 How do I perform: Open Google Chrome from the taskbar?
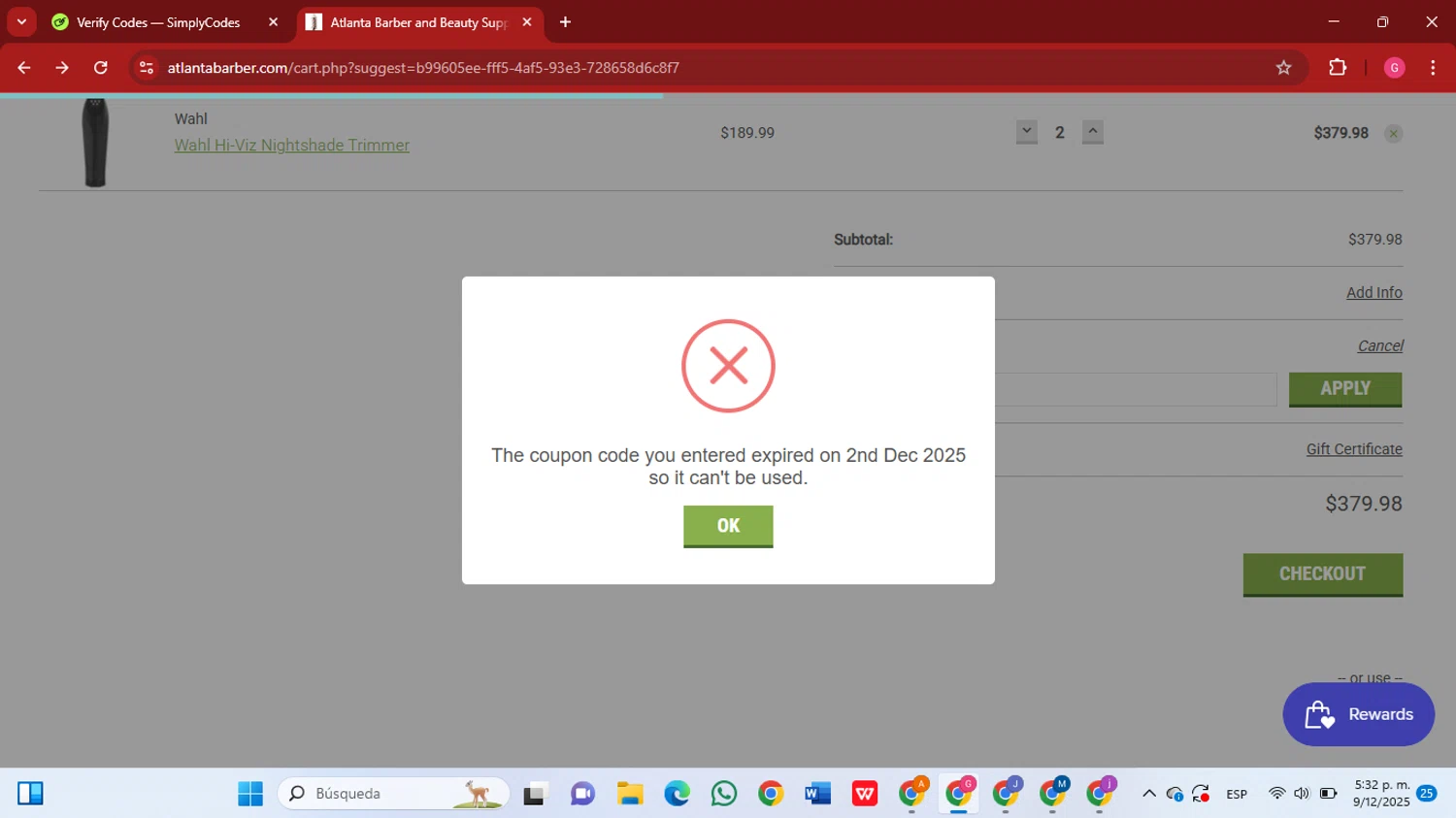(x=771, y=794)
